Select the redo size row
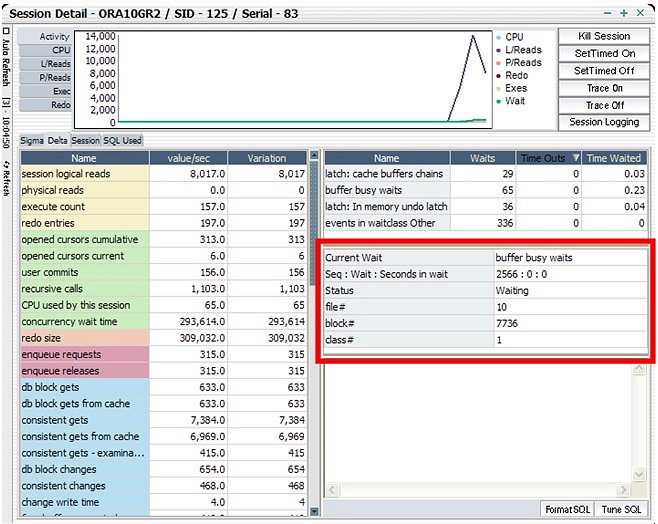Image resolution: width=658 pixels, height=524 pixels. point(164,338)
